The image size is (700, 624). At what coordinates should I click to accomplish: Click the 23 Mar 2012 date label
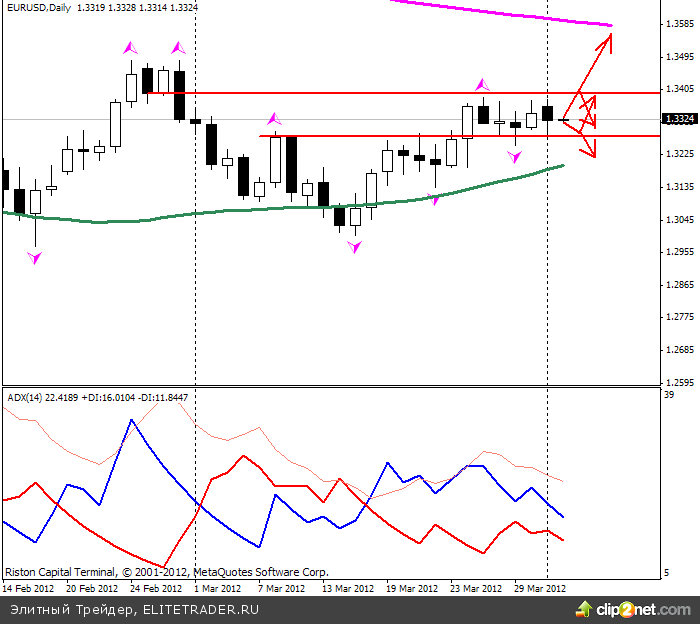tap(476, 588)
